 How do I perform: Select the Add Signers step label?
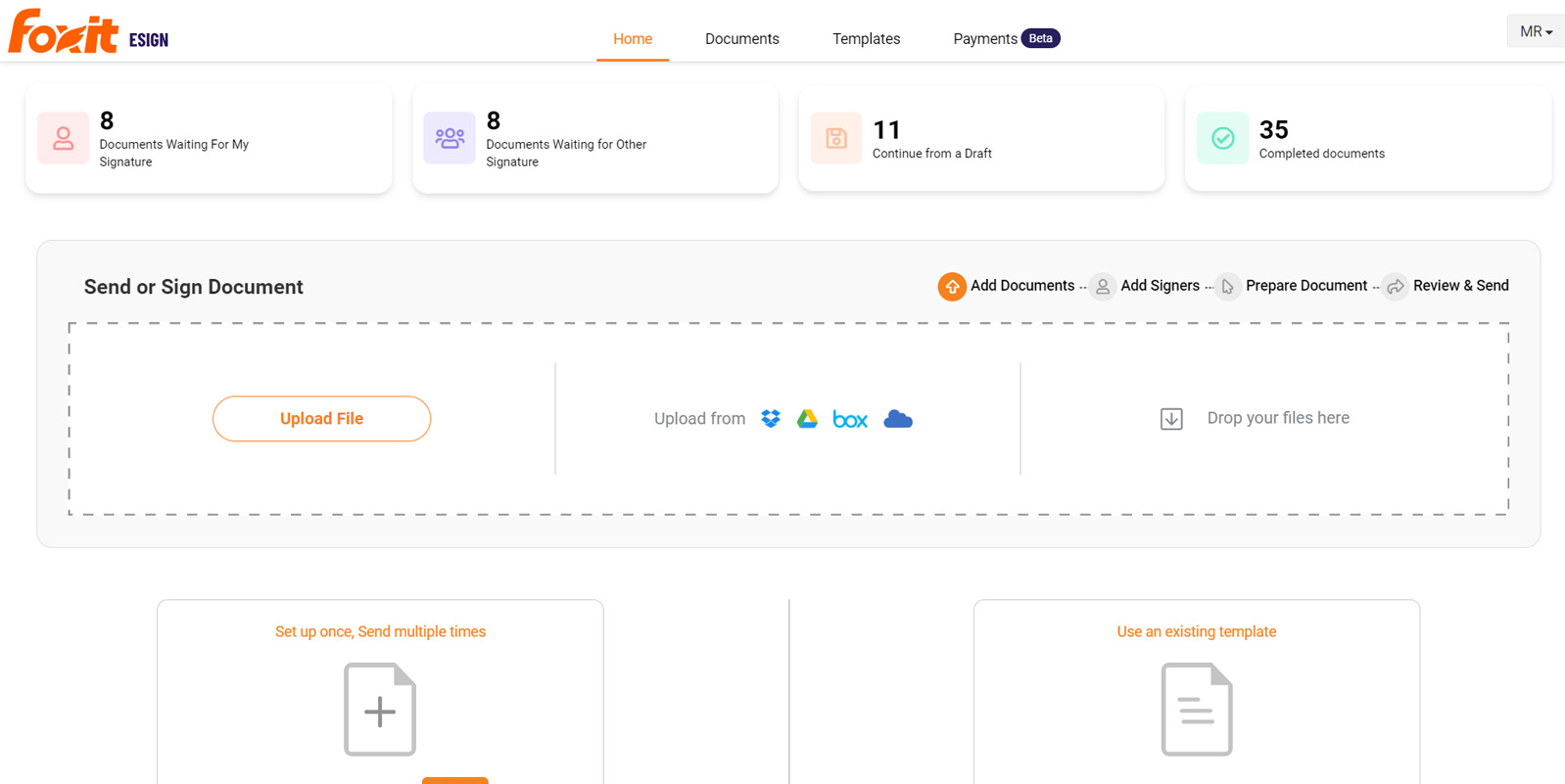[1160, 286]
